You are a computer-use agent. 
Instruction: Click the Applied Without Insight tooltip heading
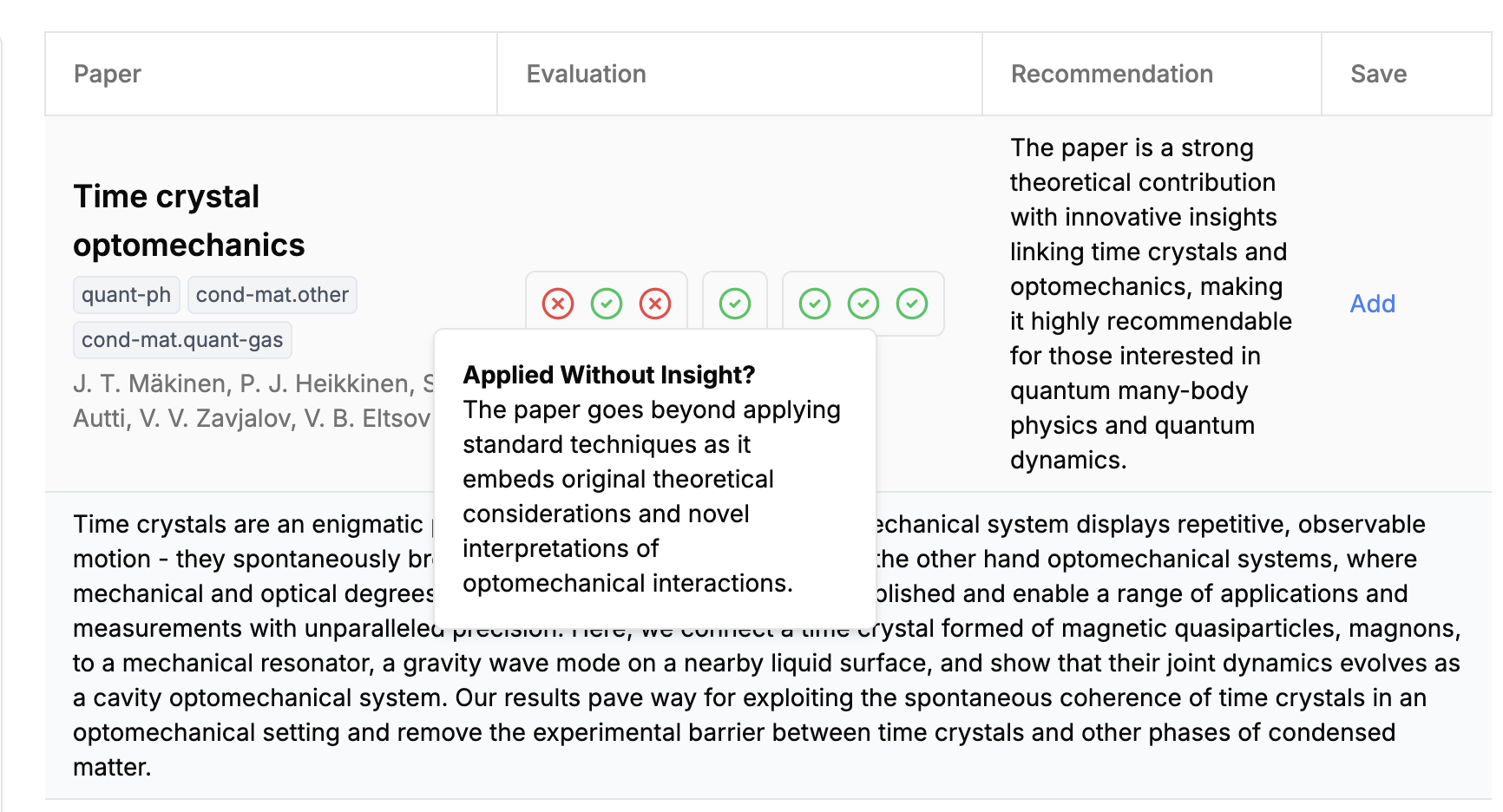click(609, 375)
